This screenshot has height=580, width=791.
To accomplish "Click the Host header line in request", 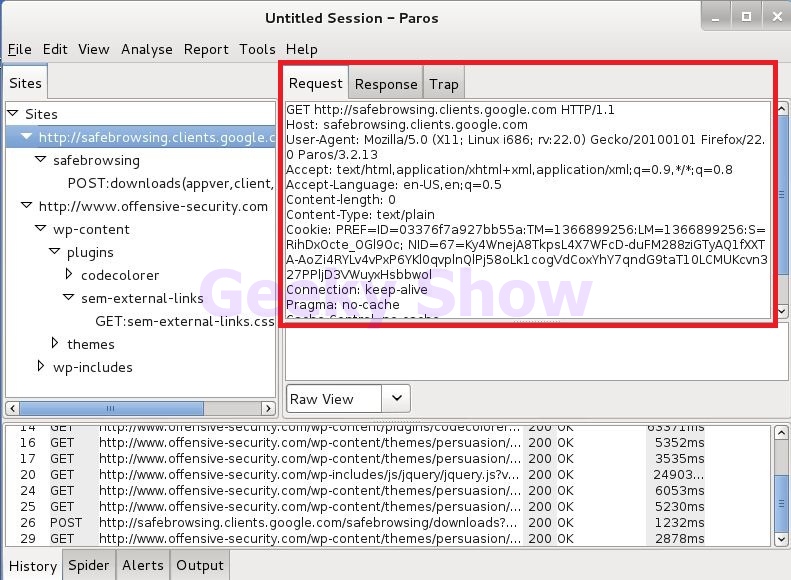I will [407, 125].
